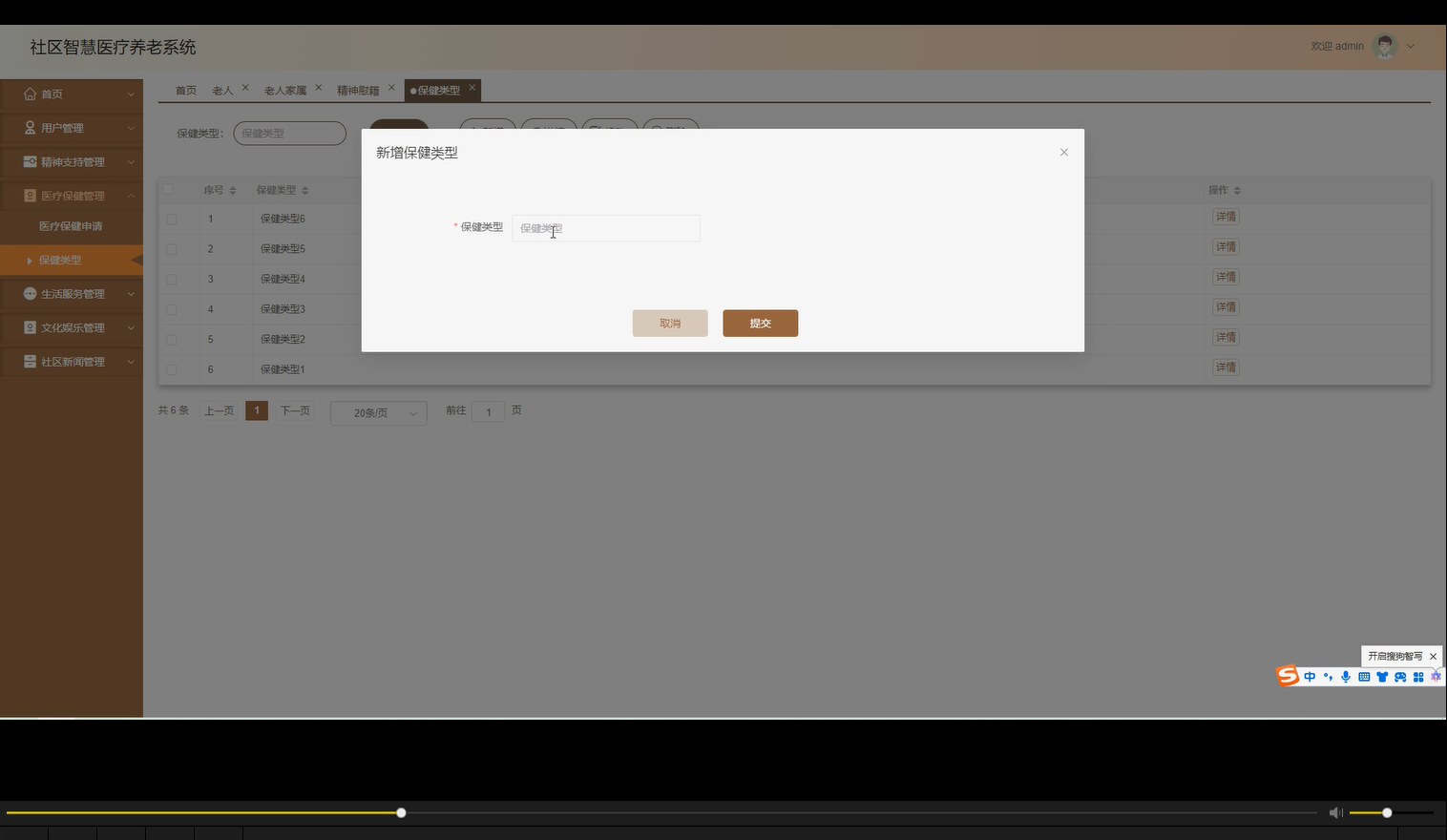Seek on the video progress bar
The width and height of the screenshot is (1447, 840).
click(x=661, y=812)
